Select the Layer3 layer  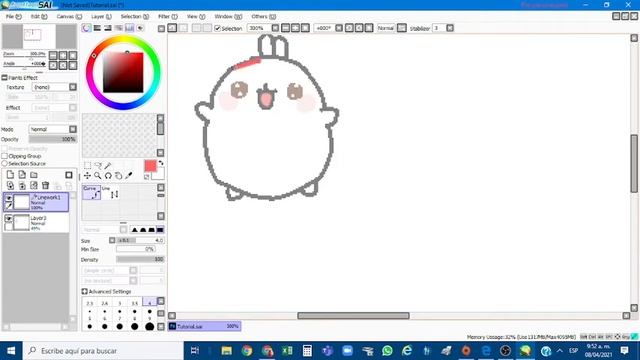pos(36,223)
